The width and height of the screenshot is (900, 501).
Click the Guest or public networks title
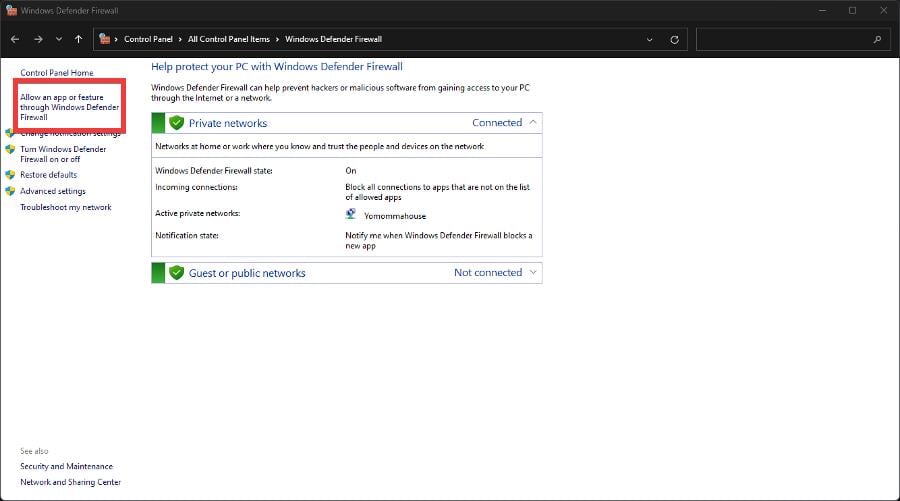pos(247,273)
